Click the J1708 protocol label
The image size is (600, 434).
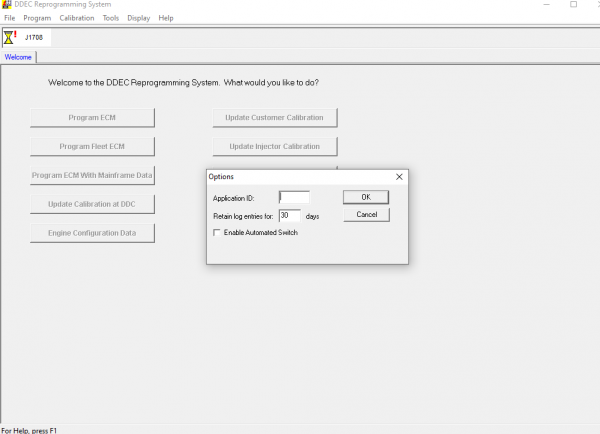pyautogui.click(x=34, y=38)
